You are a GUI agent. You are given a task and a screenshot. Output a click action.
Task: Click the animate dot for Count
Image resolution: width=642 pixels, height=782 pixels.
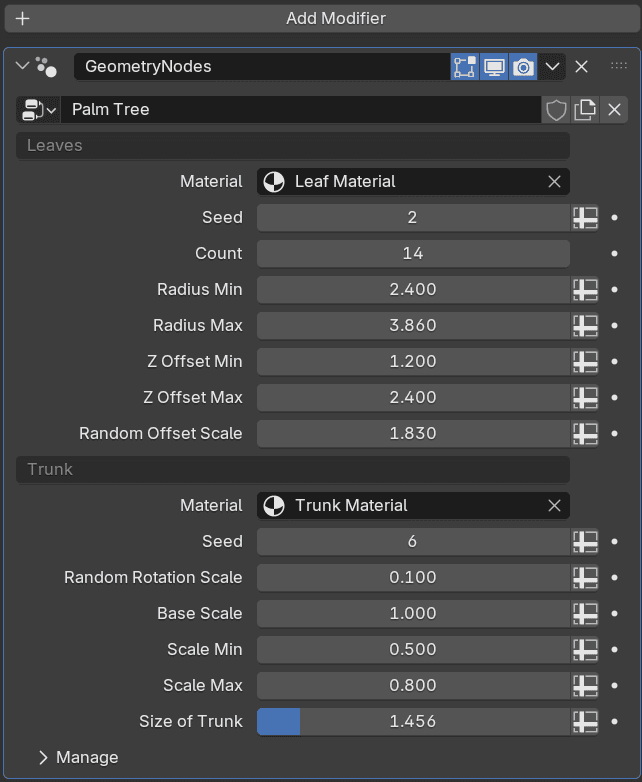(x=614, y=253)
